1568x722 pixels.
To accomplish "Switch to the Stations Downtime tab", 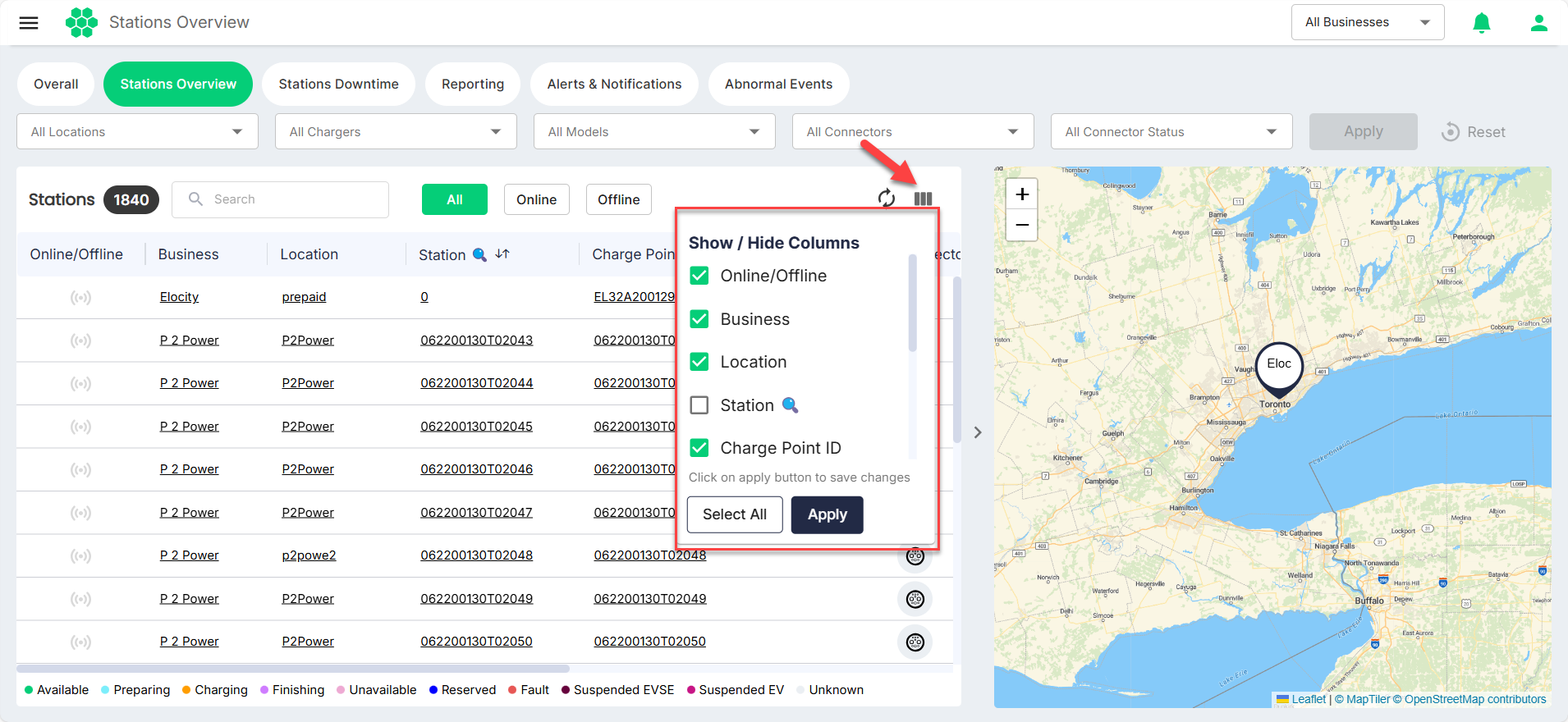I will (338, 84).
